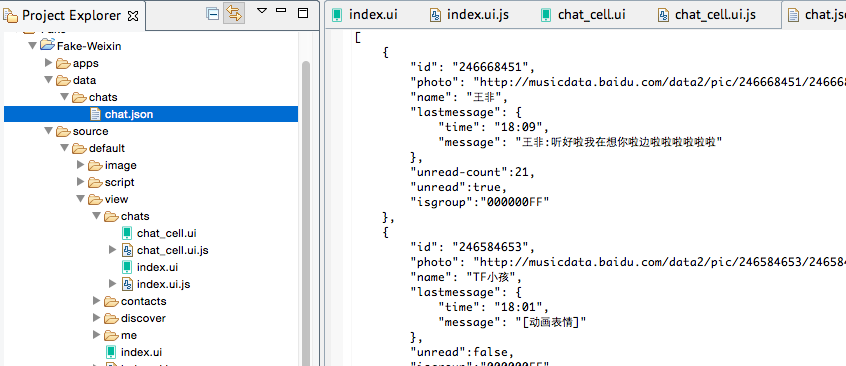Screen dimensions: 846x366
Task: Click the "id": "246584653" line
Action: [473, 247]
